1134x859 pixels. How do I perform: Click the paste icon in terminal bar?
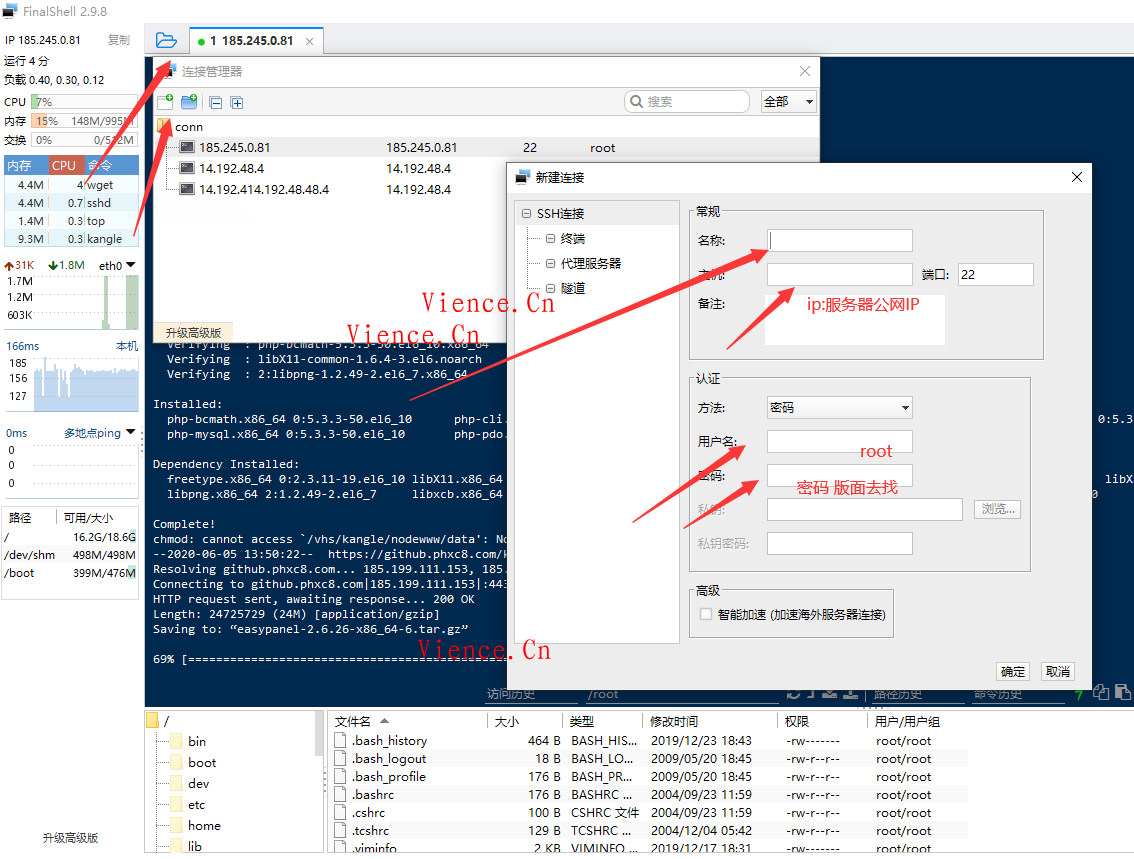click(x=1123, y=692)
